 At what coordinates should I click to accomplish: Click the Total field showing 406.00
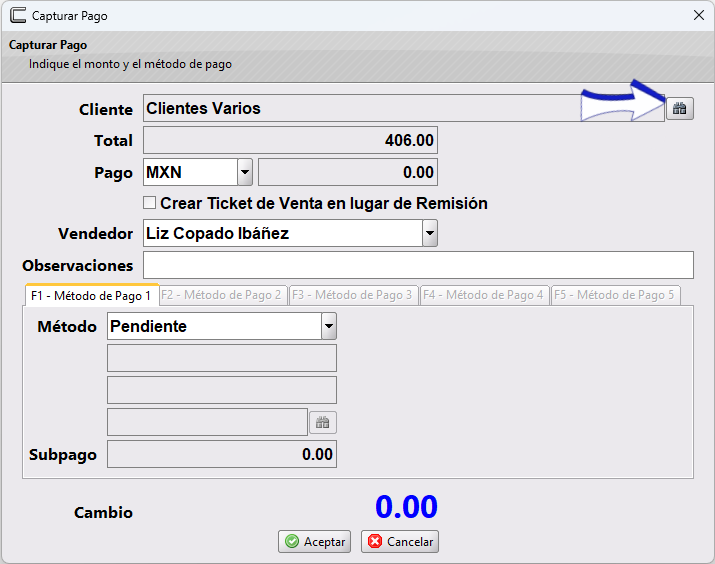click(290, 140)
